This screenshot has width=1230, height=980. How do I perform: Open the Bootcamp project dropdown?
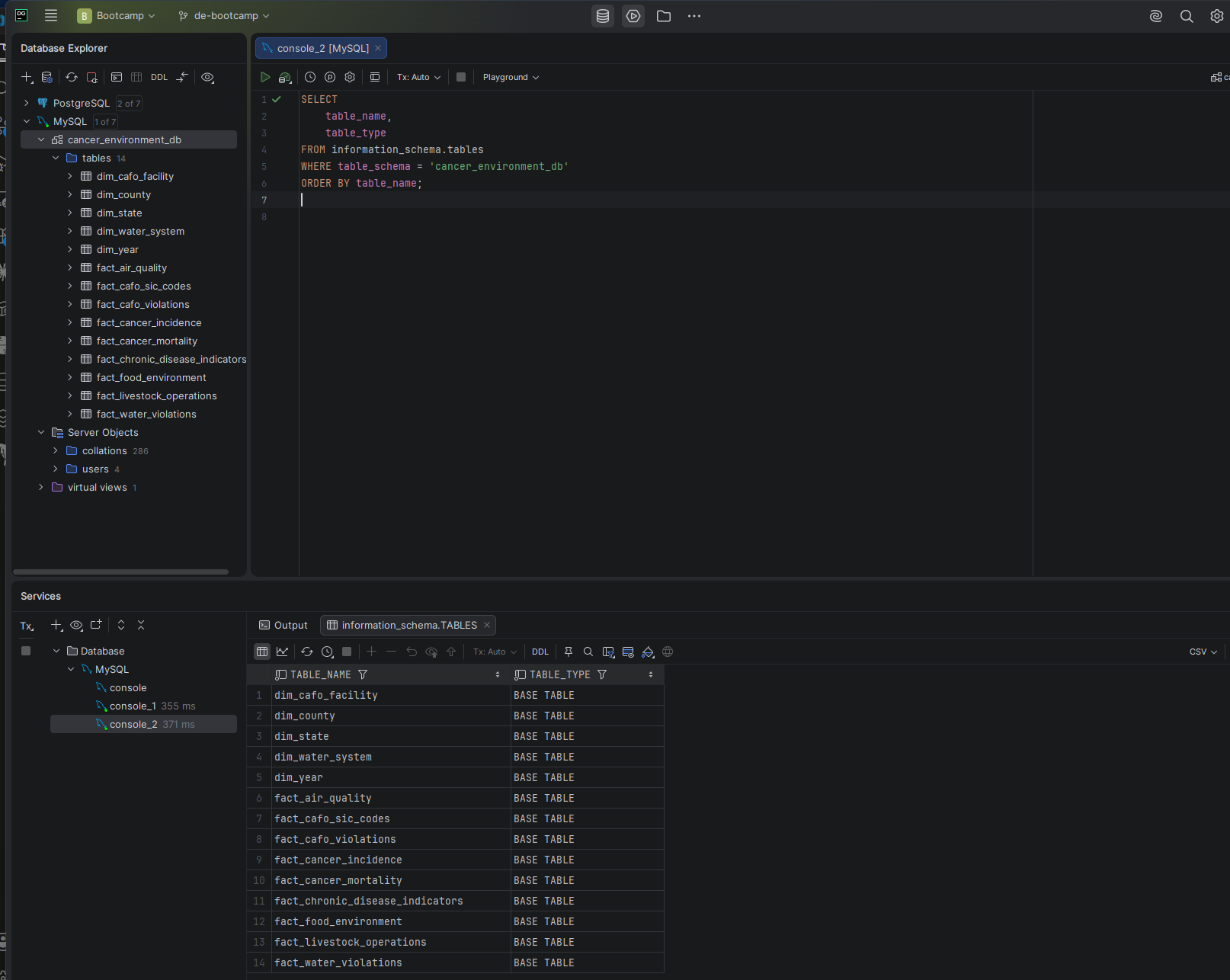[117, 16]
